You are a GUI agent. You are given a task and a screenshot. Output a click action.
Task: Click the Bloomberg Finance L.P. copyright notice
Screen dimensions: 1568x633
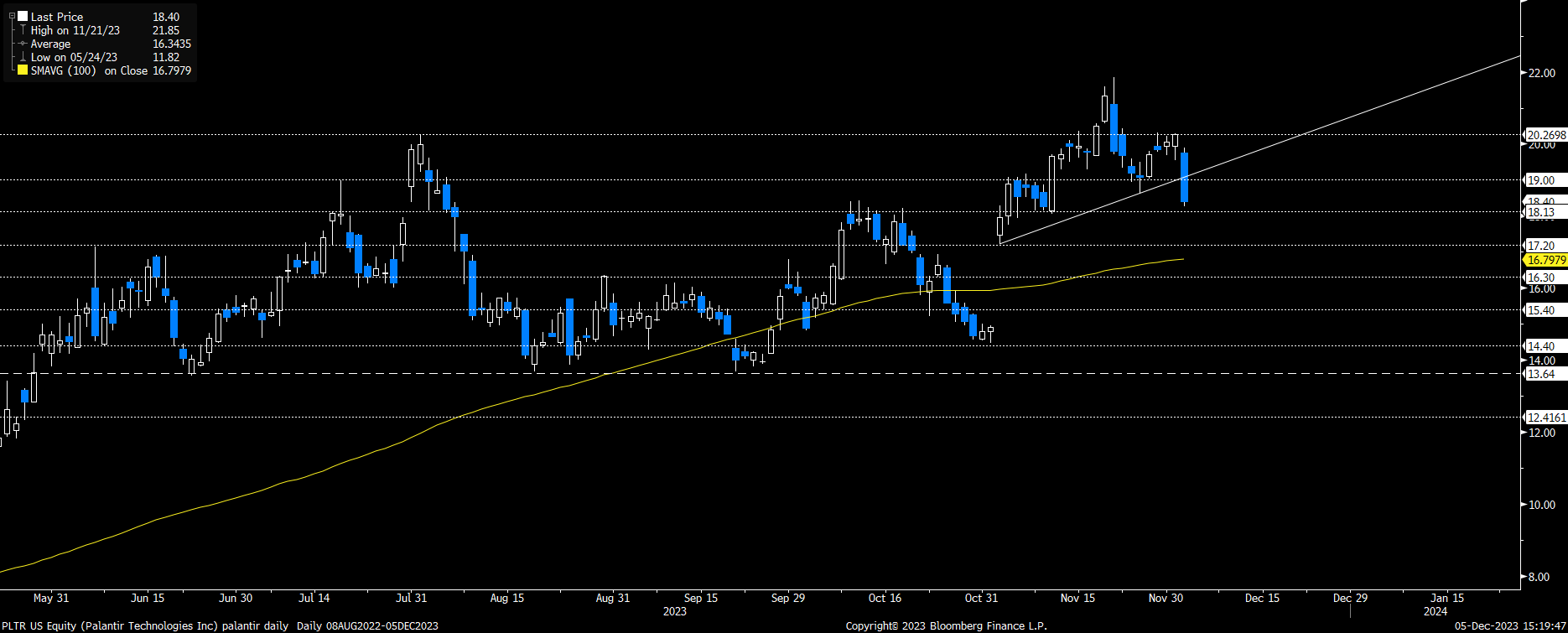tap(946, 625)
